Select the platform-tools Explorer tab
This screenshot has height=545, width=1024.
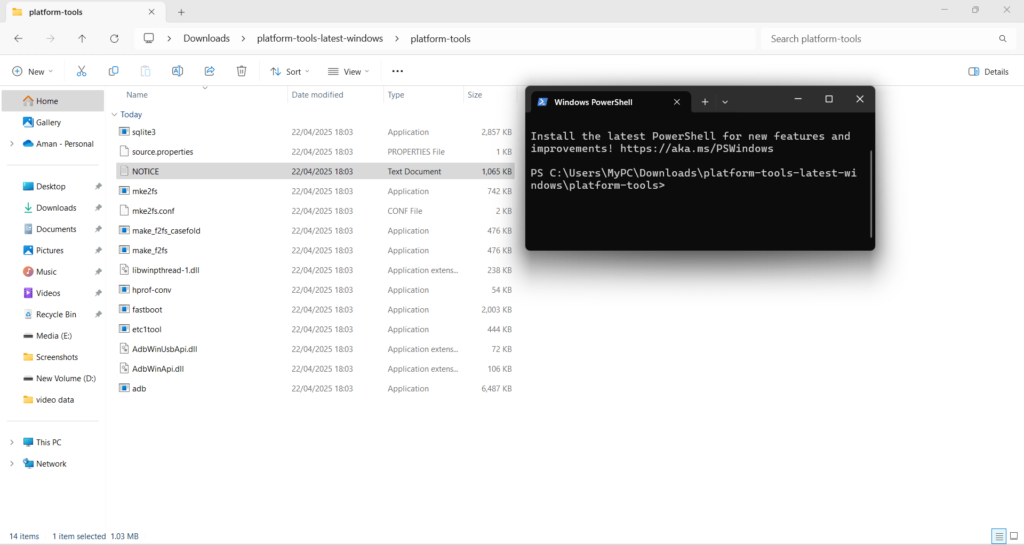coord(84,12)
